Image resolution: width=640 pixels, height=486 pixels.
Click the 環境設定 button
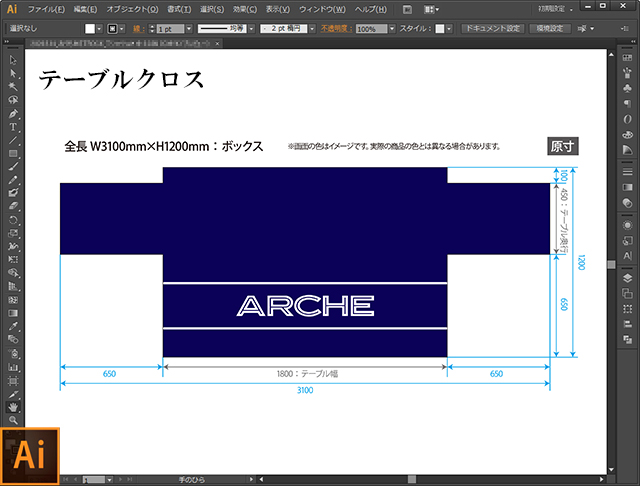click(x=549, y=28)
